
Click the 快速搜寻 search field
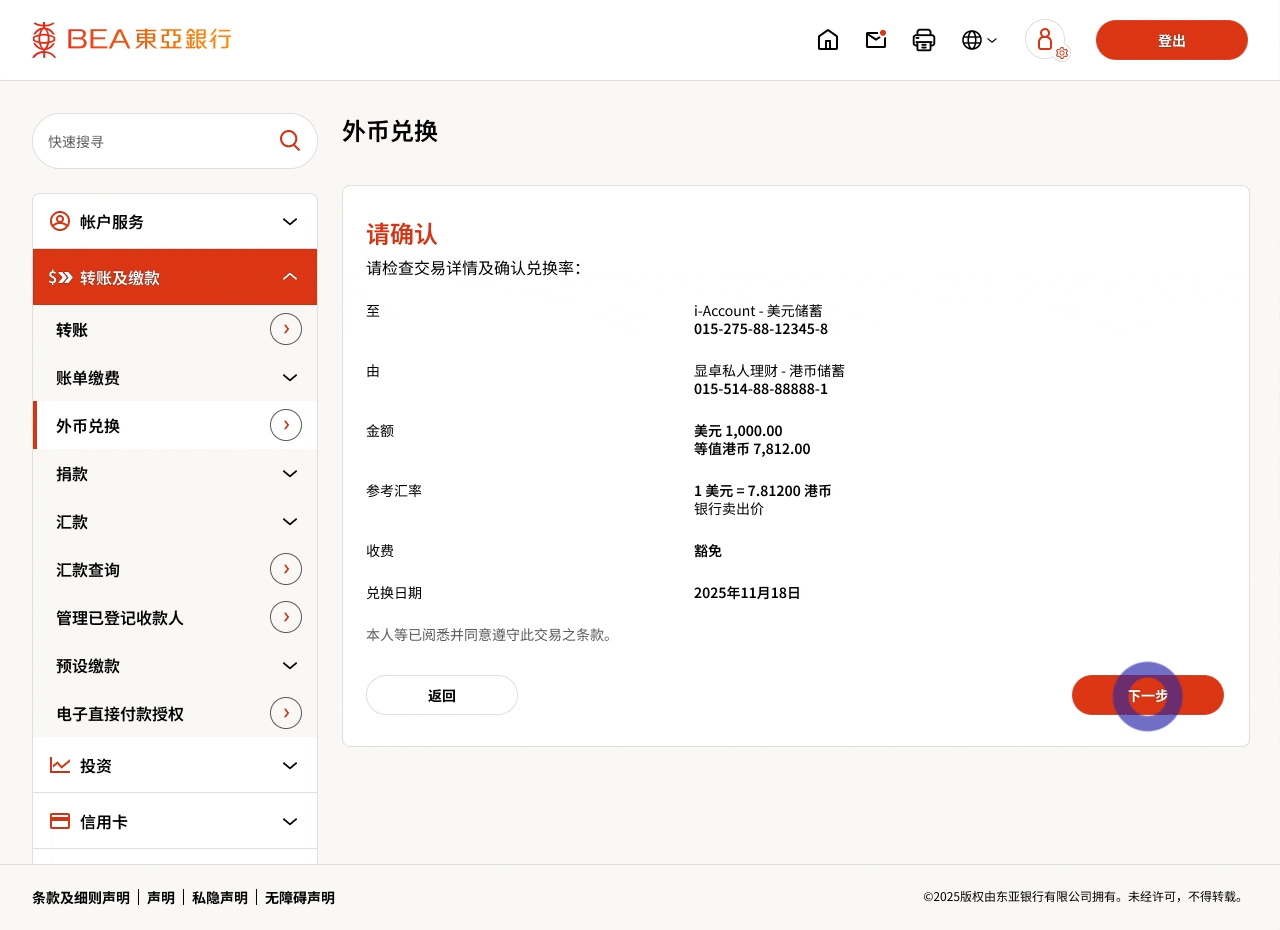(155, 142)
